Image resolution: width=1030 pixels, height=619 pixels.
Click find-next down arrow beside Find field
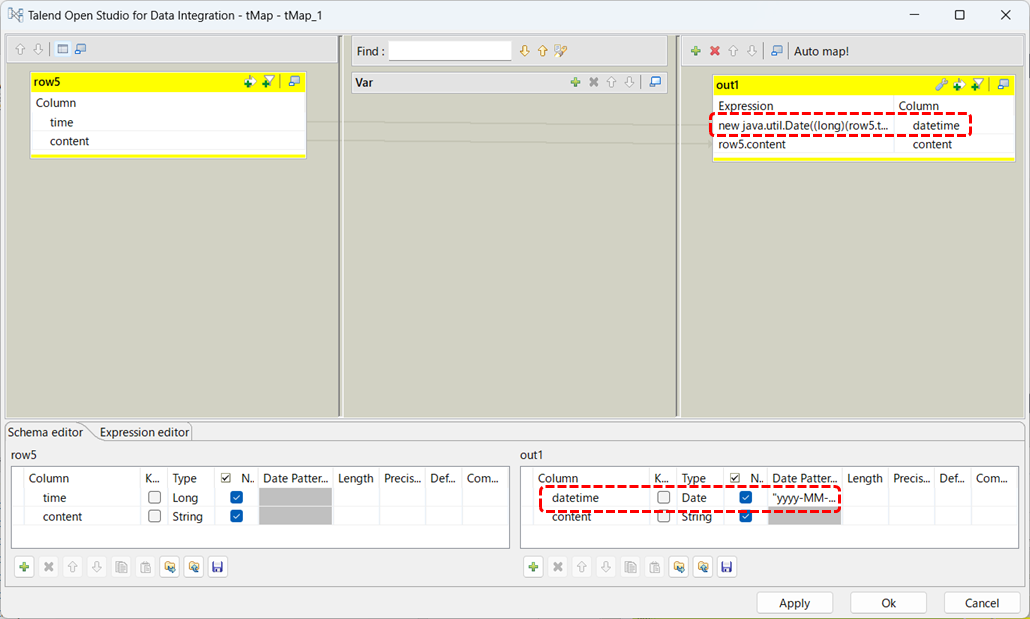click(x=524, y=51)
